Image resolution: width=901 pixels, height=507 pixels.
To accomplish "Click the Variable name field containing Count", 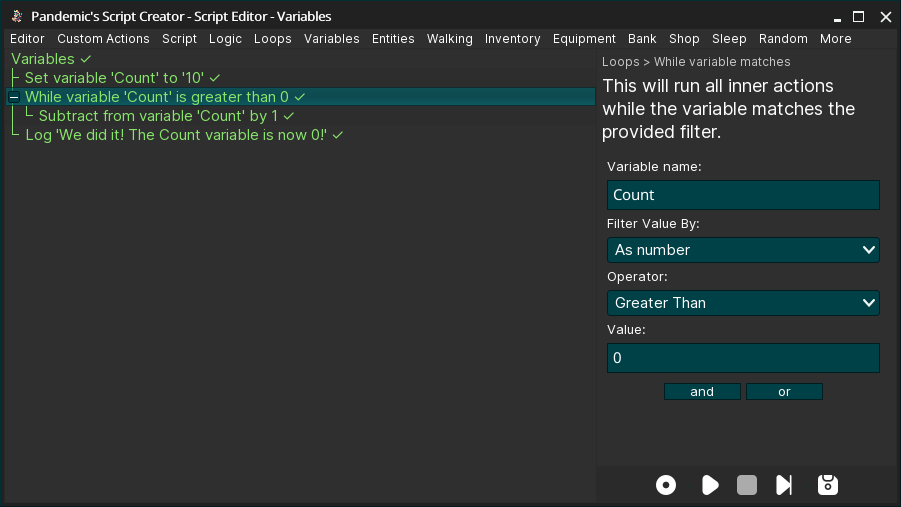I will coord(743,195).
